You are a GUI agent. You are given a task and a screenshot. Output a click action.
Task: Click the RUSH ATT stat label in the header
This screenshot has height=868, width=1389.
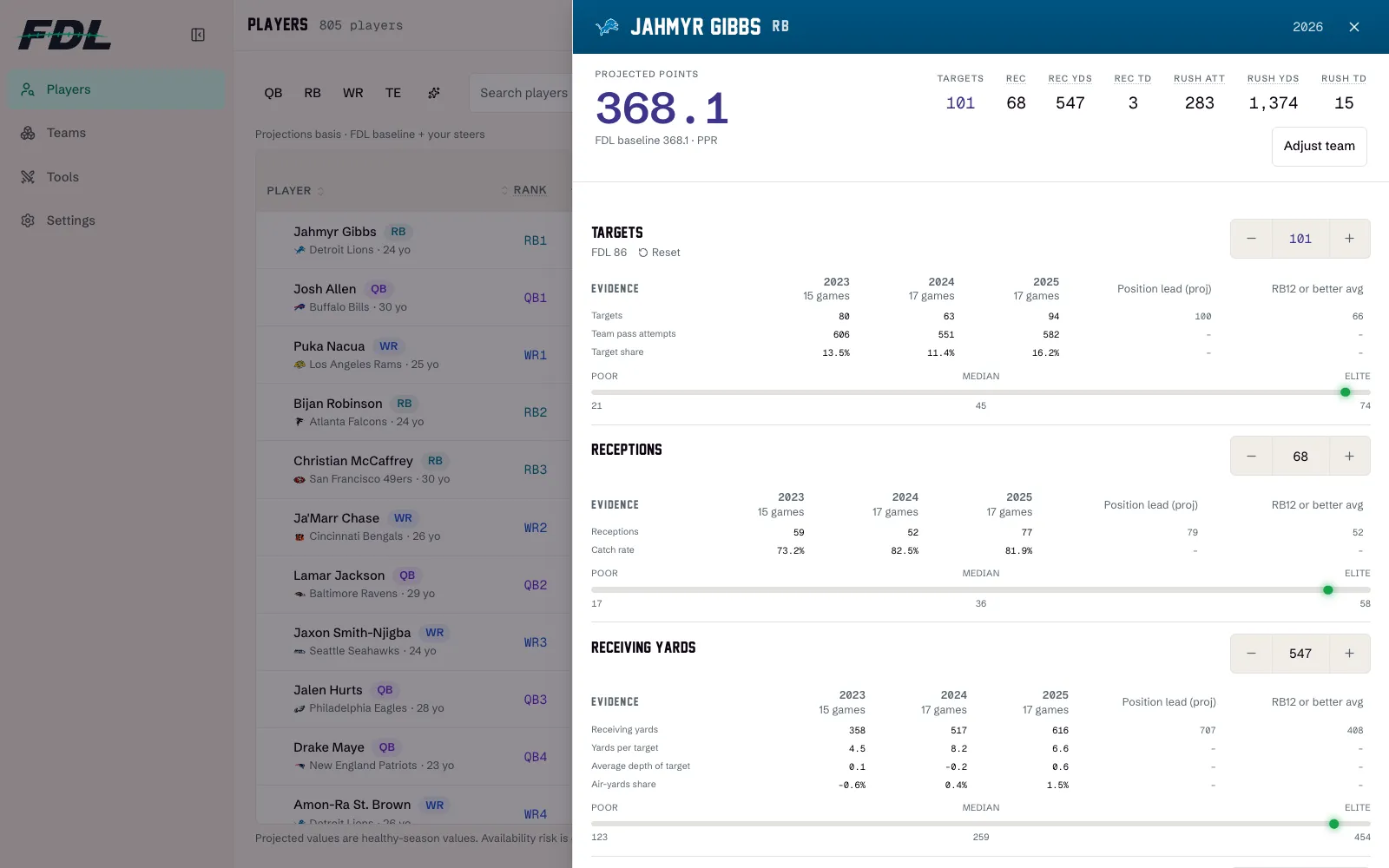[1200, 78]
